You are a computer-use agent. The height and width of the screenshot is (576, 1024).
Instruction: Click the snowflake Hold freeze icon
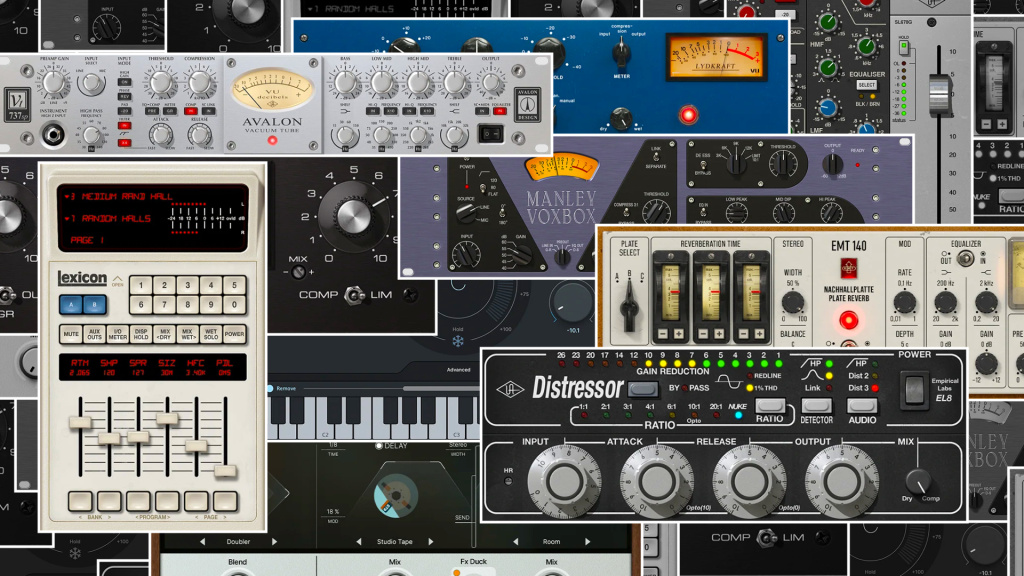[x=458, y=341]
